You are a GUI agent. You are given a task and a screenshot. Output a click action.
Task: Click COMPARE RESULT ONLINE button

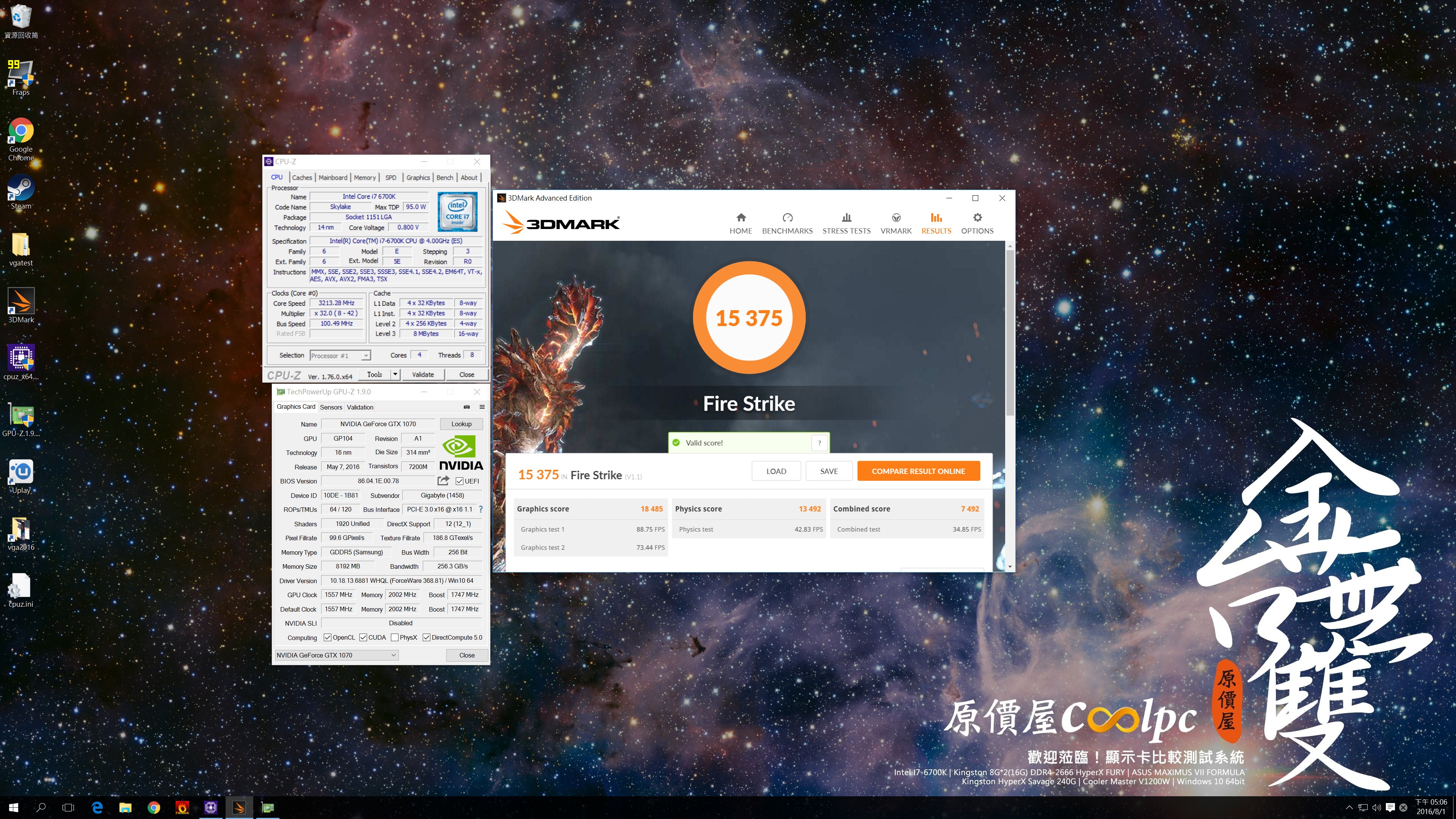point(918,471)
